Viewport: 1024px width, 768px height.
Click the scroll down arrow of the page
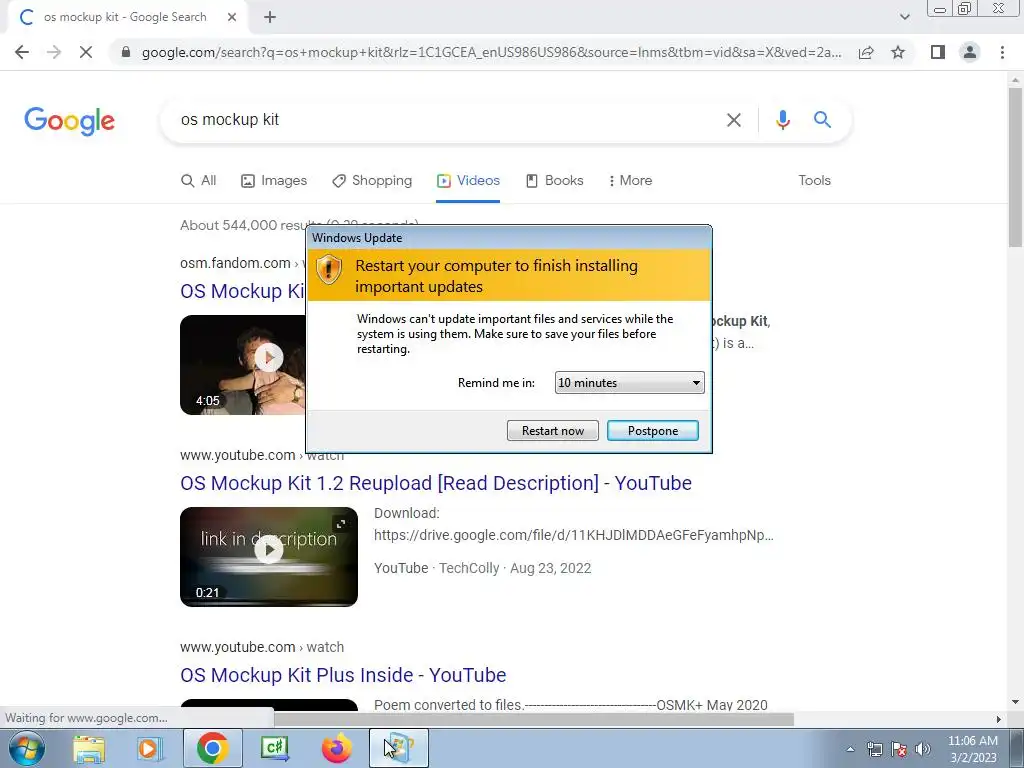(x=1015, y=702)
